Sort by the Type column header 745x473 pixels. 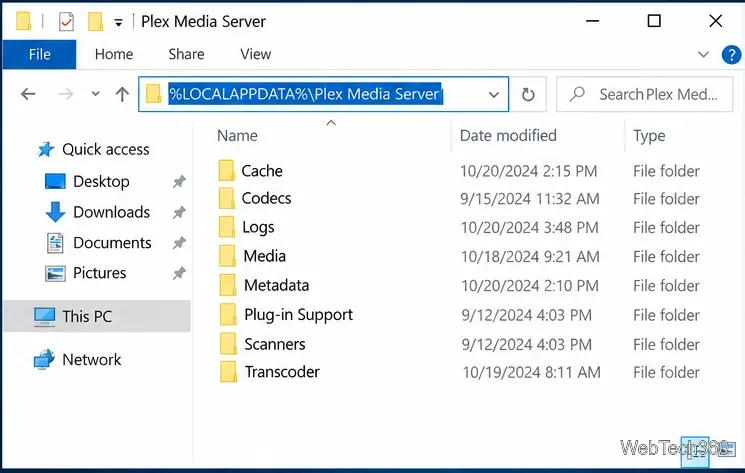click(x=649, y=136)
